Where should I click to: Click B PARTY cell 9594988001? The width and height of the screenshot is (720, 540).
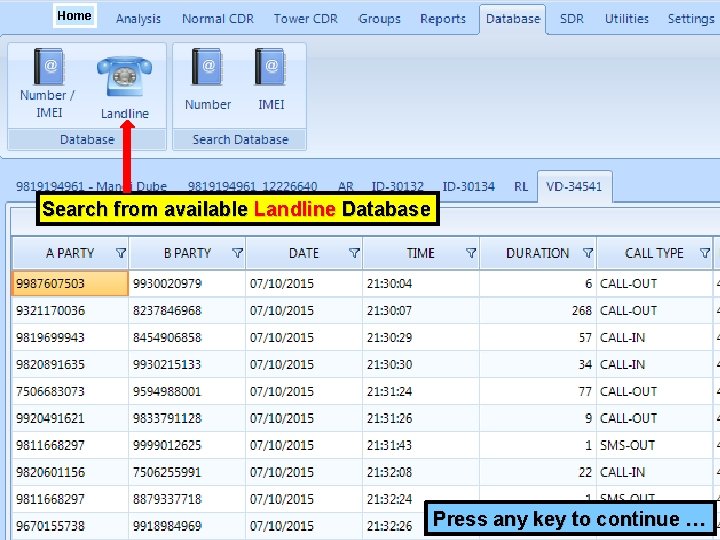tap(187, 391)
